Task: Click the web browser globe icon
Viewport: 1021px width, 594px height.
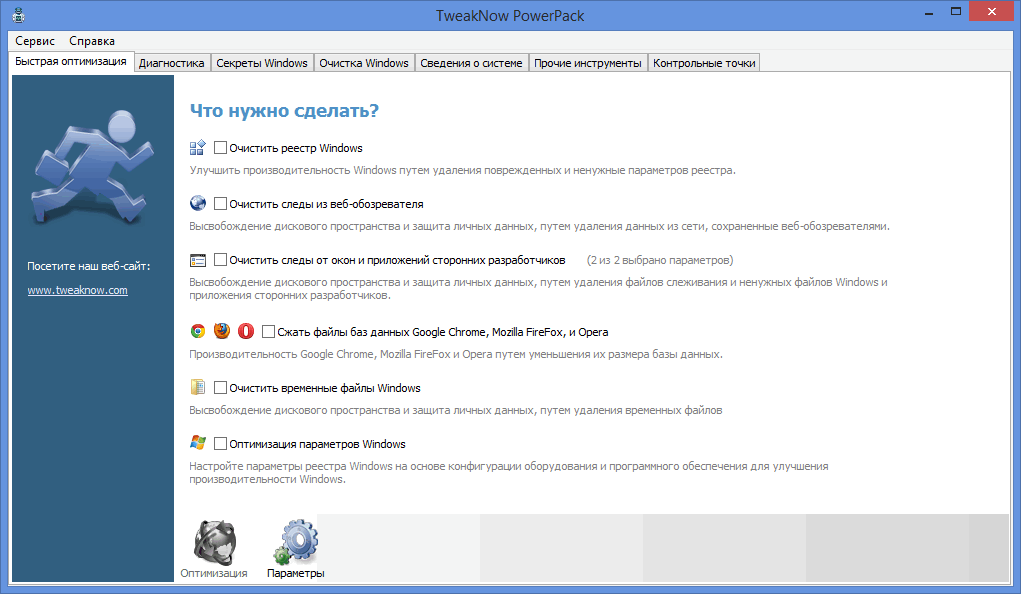Action: (198, 203)
